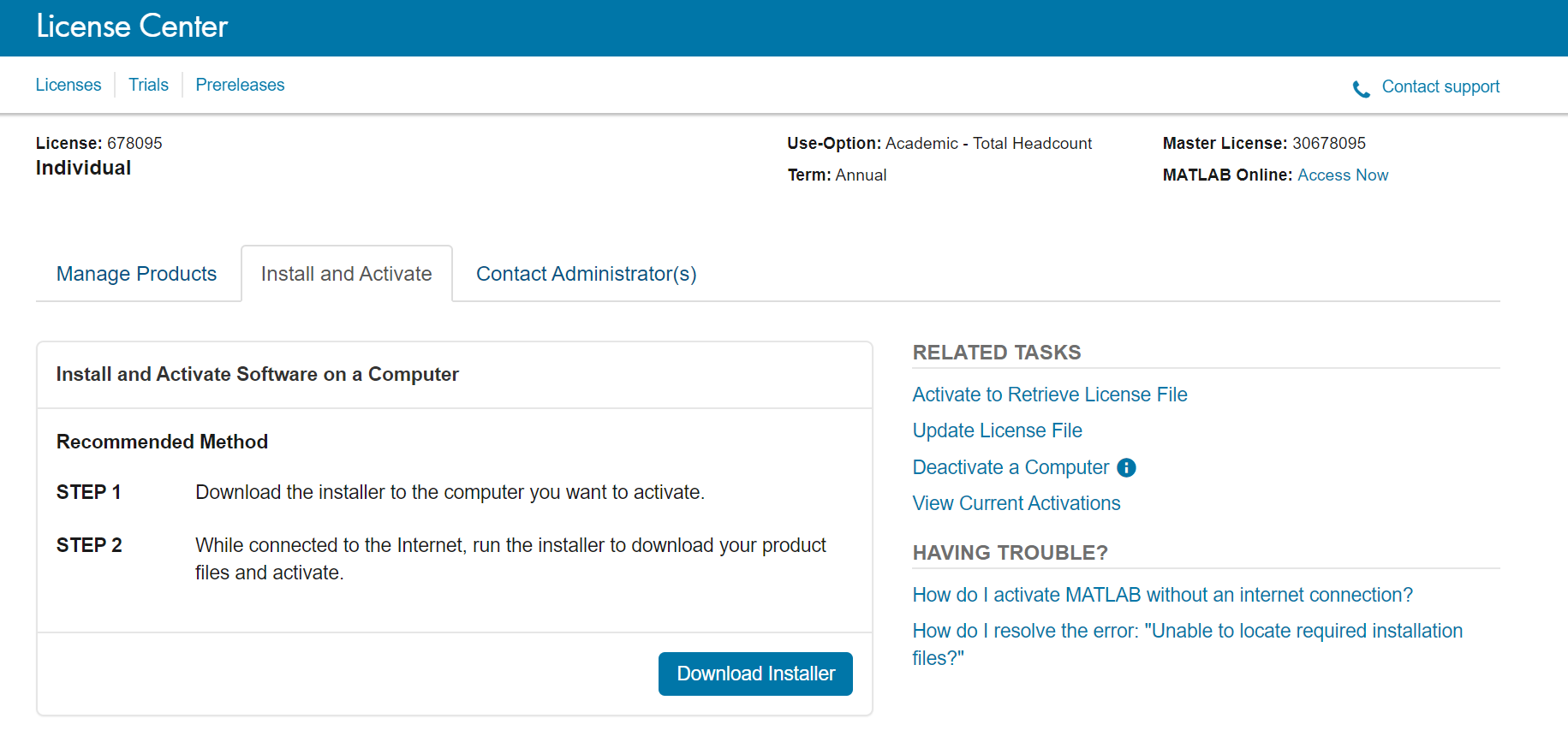The image size is (1568, 736).
Task: Click the Update License File link
Action: click(x=998, y=430)
